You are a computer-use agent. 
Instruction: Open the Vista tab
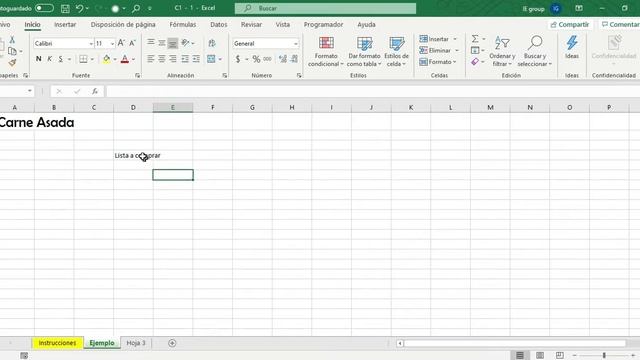coord(282,24)
